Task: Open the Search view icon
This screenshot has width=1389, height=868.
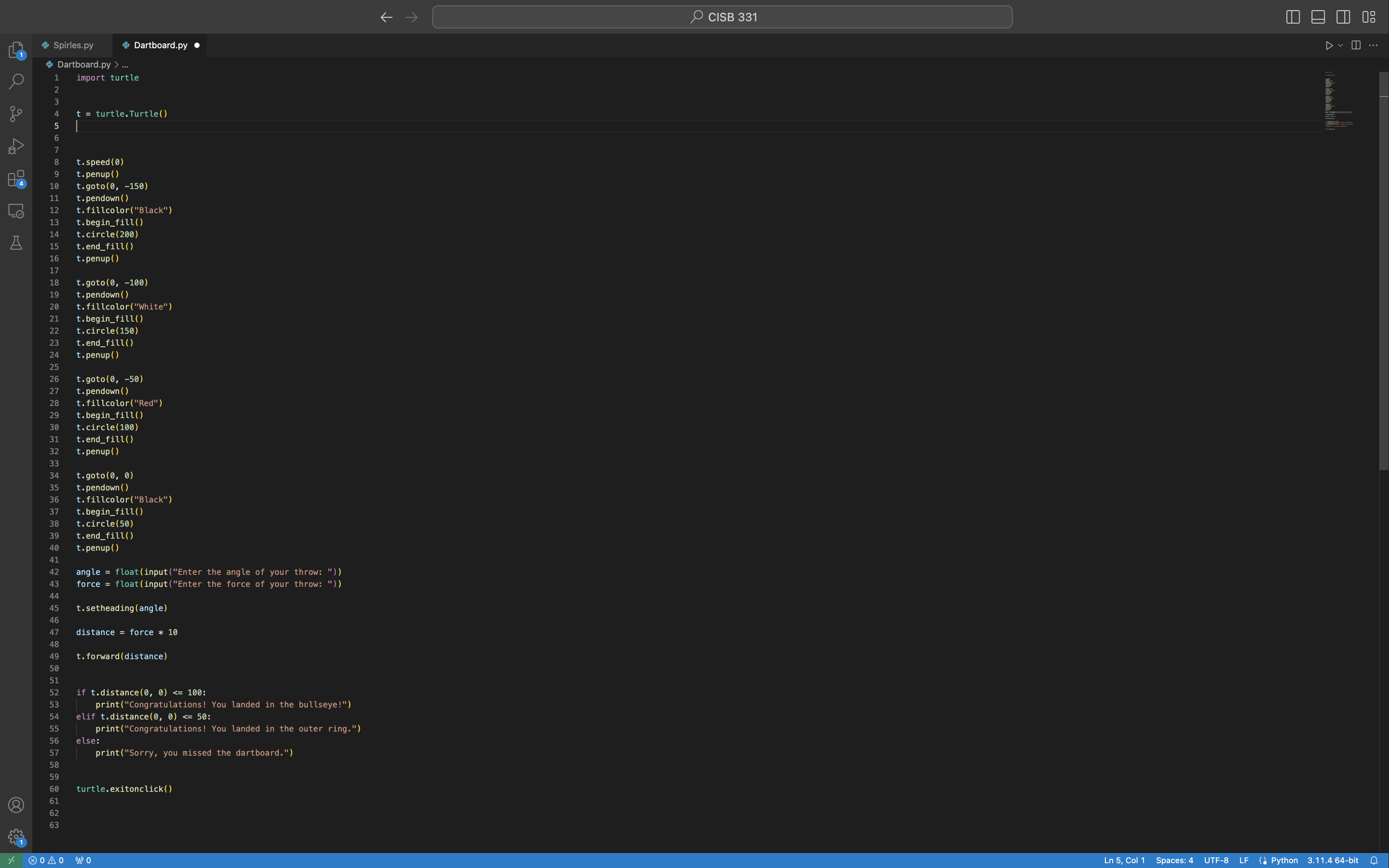Action: [16, 81]
